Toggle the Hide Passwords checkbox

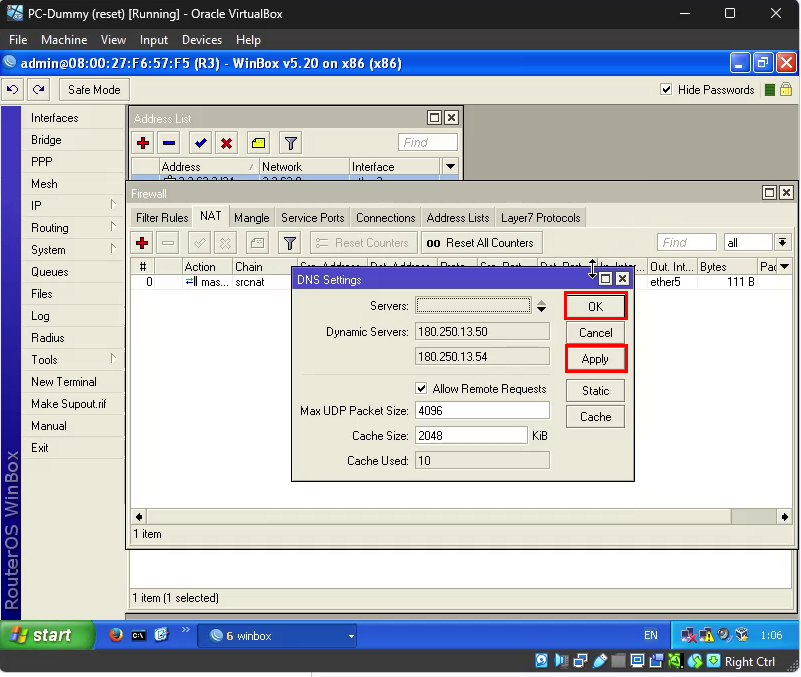[x=666, y=90]
